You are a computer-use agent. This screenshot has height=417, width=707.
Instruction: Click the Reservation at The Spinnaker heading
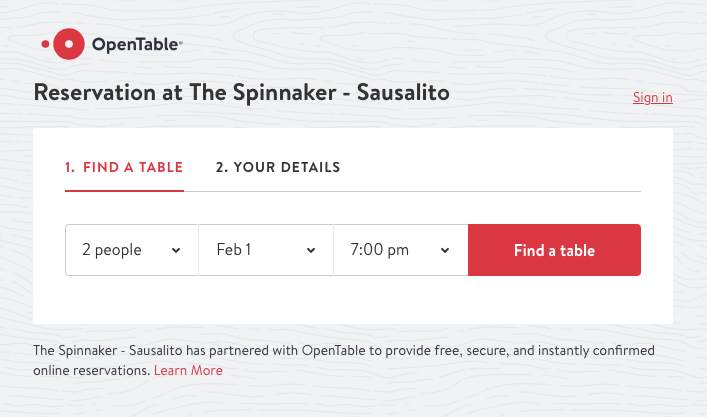[242, 93]
